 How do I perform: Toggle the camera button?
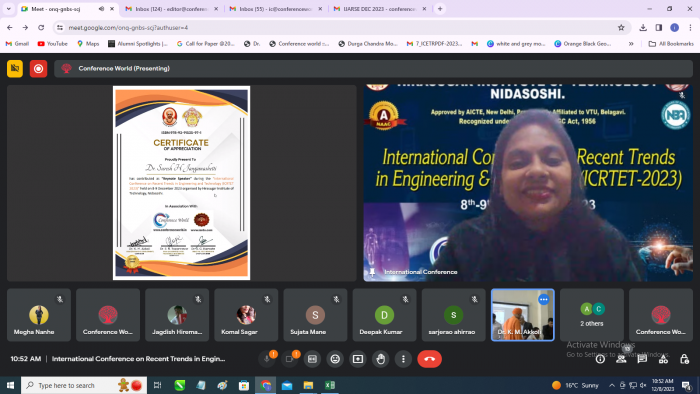point(289,359)
